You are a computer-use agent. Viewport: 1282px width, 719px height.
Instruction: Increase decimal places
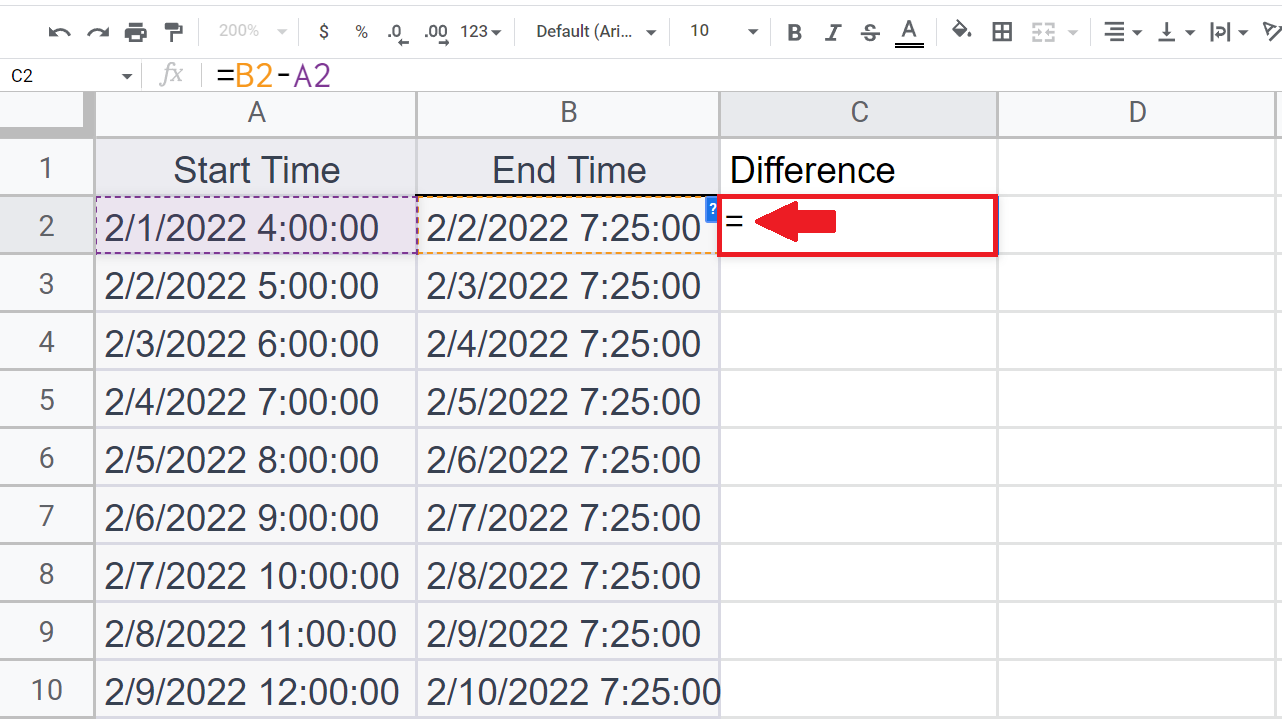point(436,32)
